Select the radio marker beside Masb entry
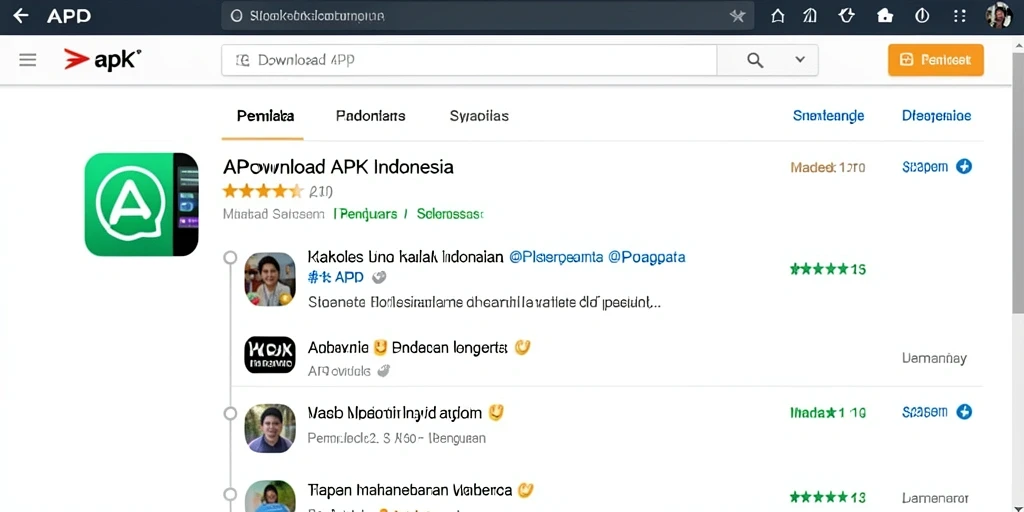The height and width of the screenshot is (512, 1024). [230, 413]
